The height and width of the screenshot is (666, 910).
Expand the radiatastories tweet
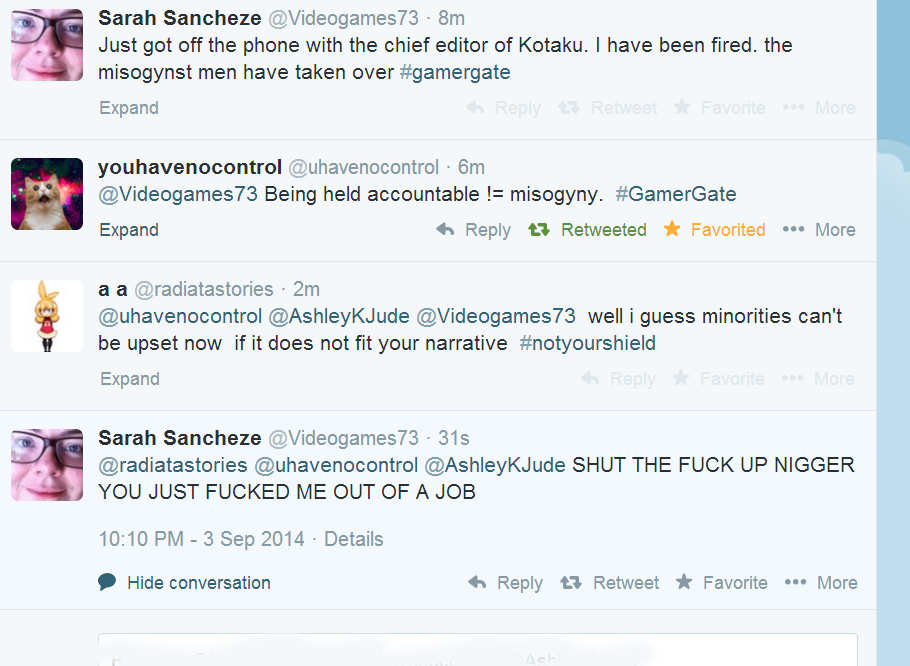tap(130, 379)
